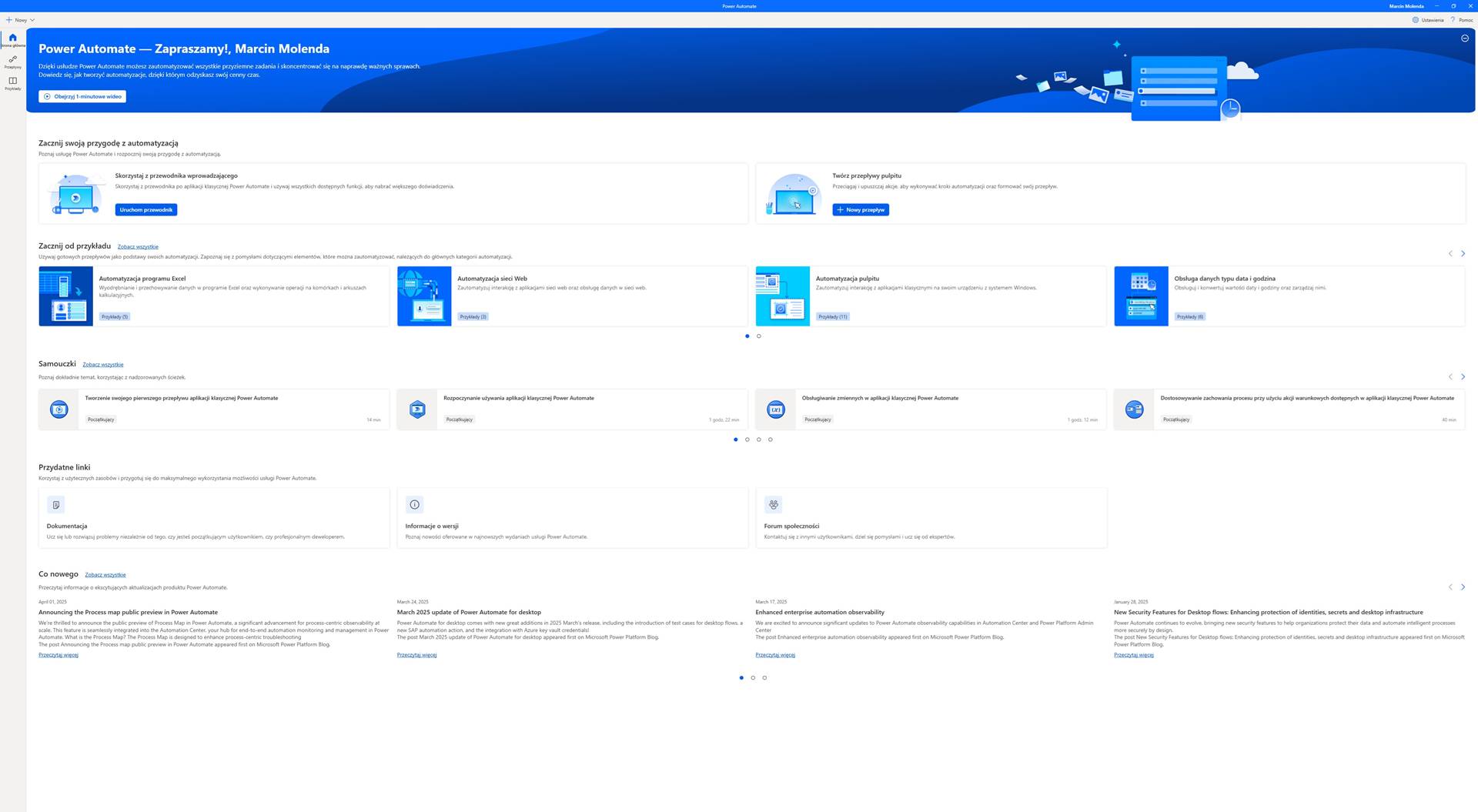Open Ustawienia settings gear
This screenshot has width=1478, height=812.
[x=1415, y=20]
